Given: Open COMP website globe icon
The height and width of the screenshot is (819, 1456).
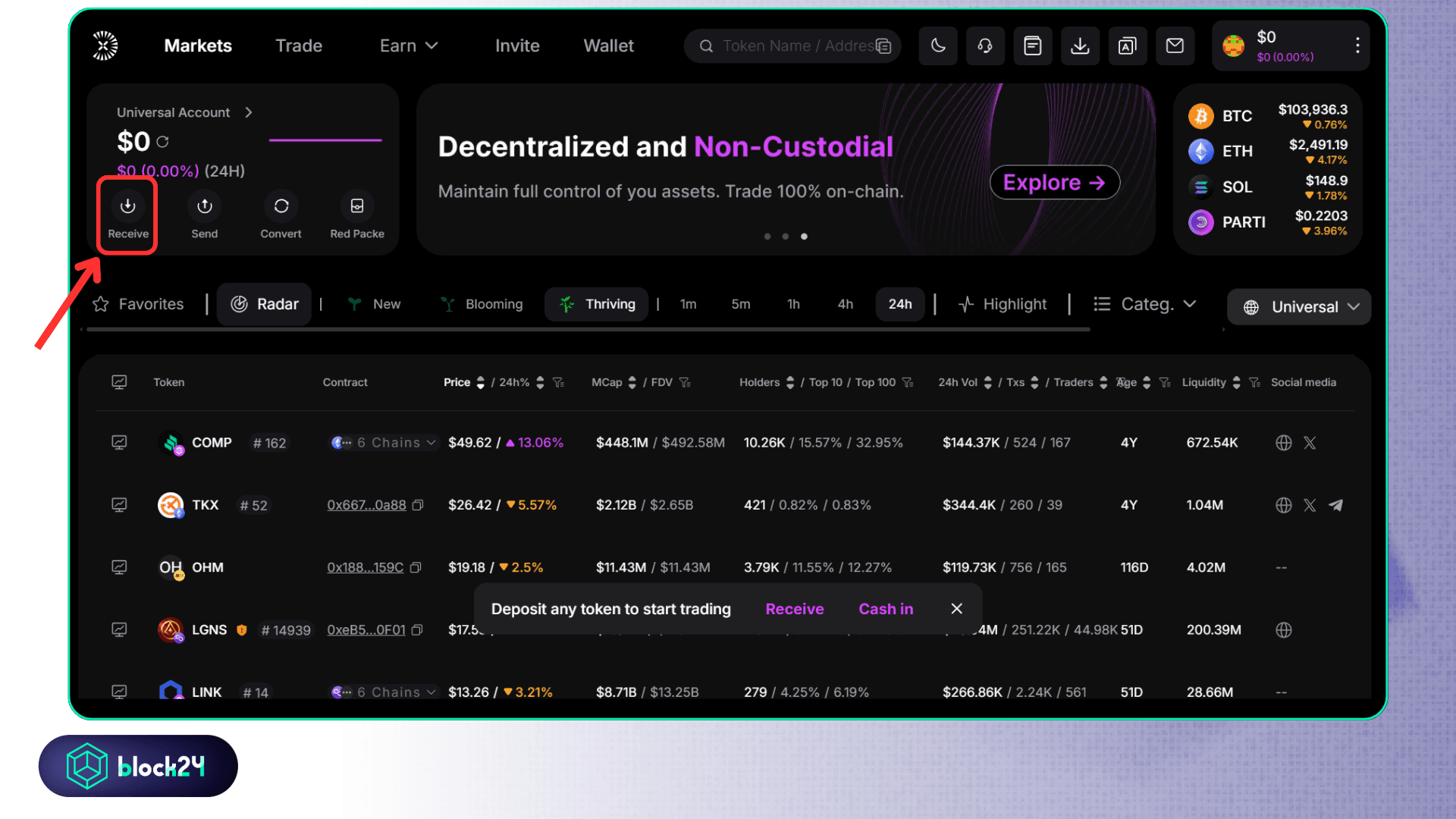Looking at the screenshot, I should tap(1283, 443).
